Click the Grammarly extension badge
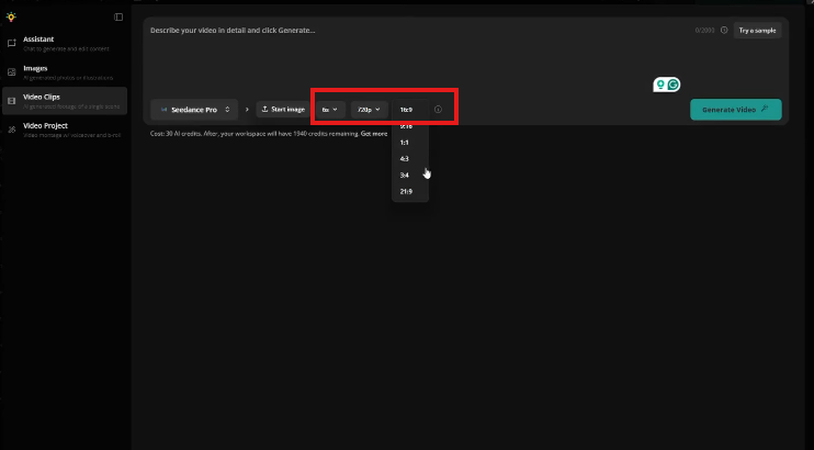The width and height of the screenshot is (814, 450). (x=667, y=85)
